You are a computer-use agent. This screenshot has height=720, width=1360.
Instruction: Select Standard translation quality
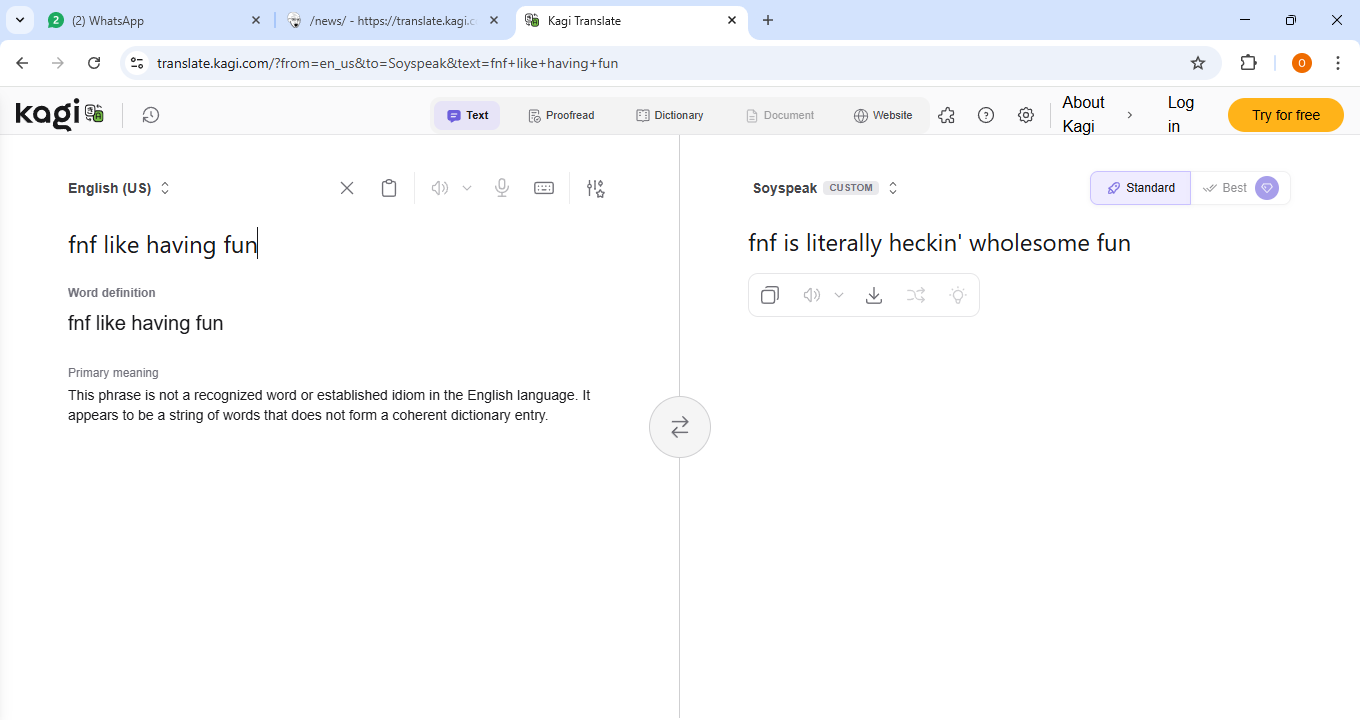(1141, 188)
